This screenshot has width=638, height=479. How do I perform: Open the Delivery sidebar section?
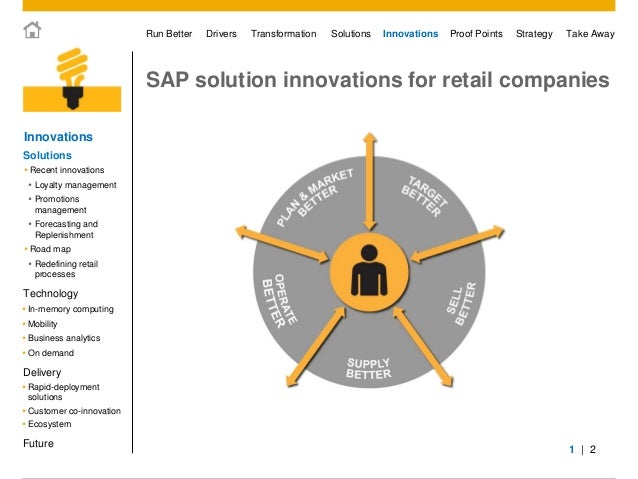click(42, 372)
